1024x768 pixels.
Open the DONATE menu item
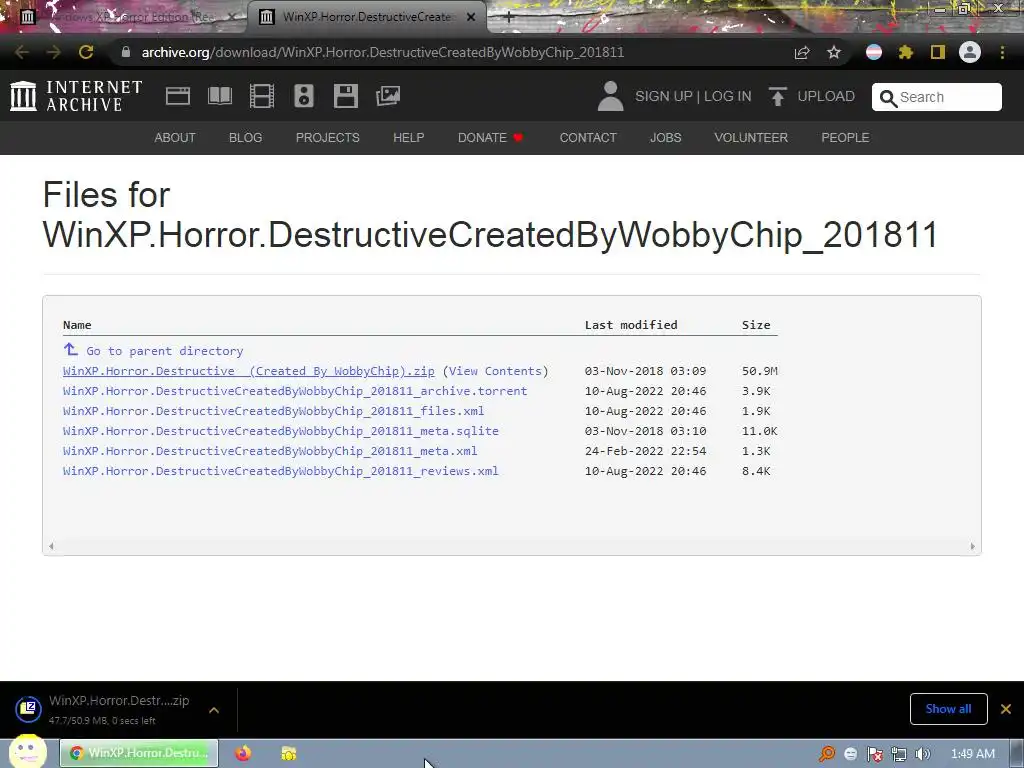coord(490,138)
